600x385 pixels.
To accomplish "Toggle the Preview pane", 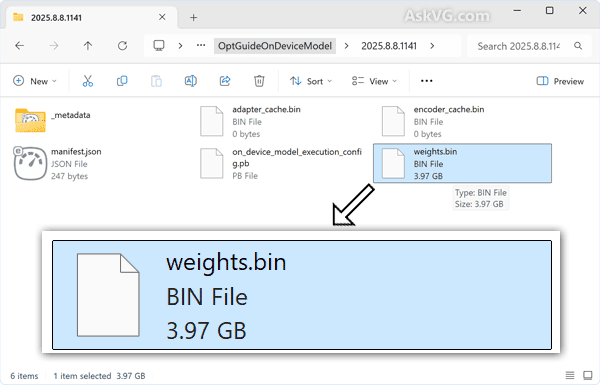I will (x=560, y=81).
